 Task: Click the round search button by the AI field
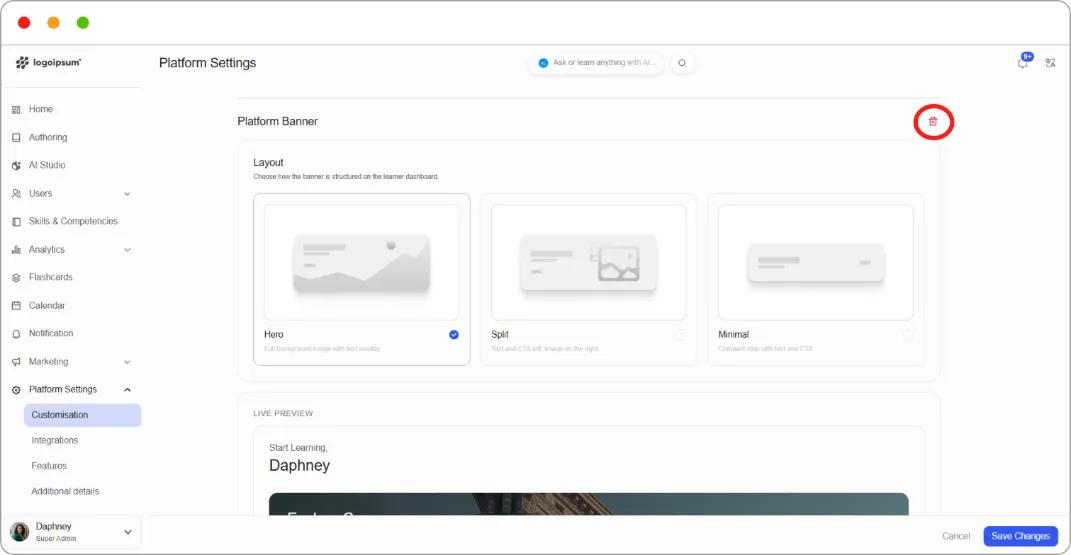click(682, 63)
